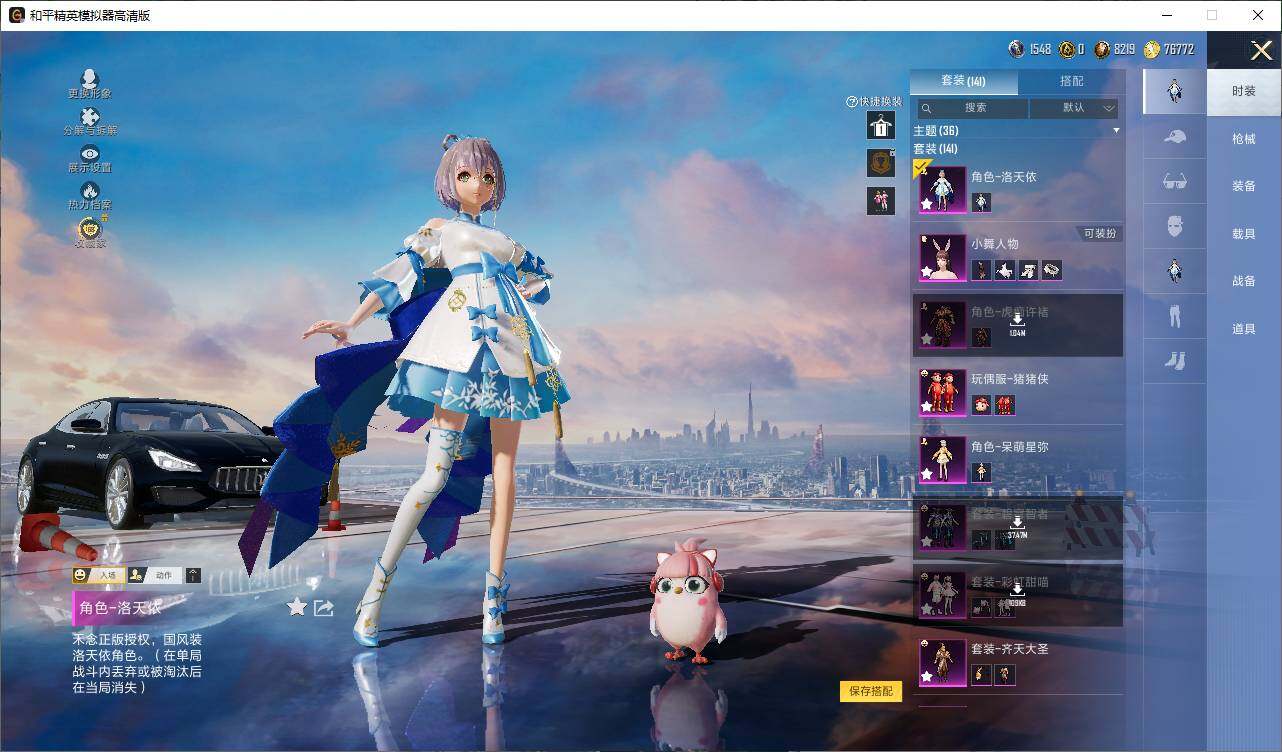The image size is (1282, 752).
Task: Select the pants category icon
Action: [x=1175, y=316]
